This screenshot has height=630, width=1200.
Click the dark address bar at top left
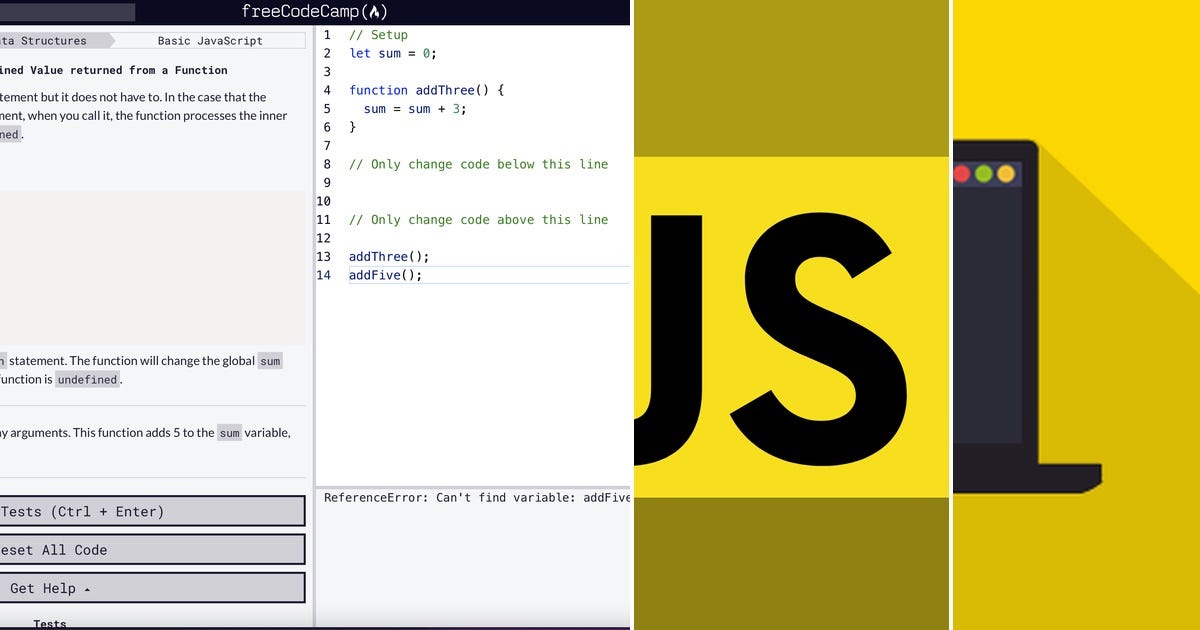tap(65, 12)
